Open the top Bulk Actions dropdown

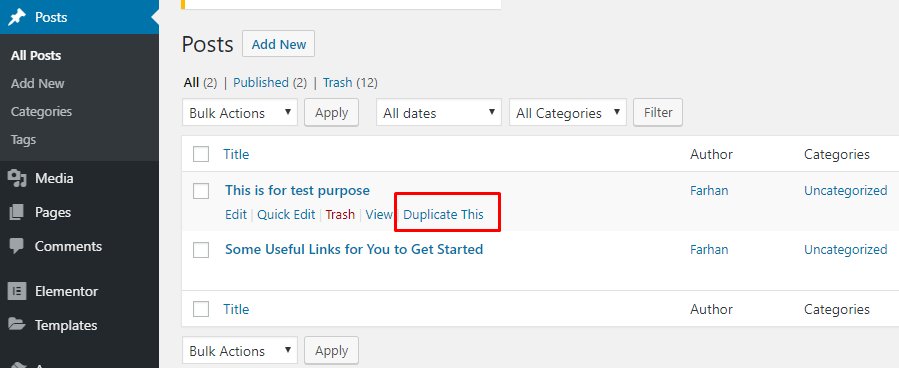pyautogui.click(x=240, y=112)
